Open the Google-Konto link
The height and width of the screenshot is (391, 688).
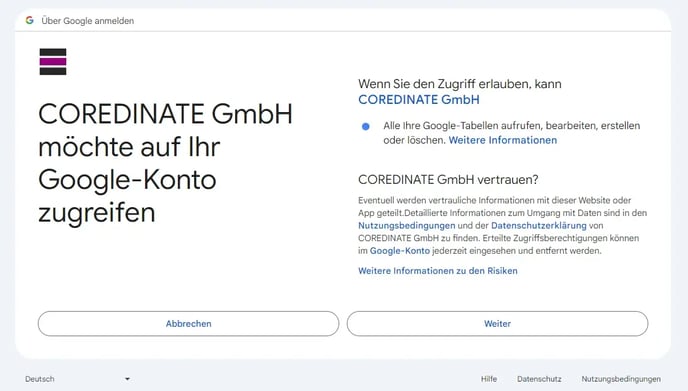pos(399,251)
